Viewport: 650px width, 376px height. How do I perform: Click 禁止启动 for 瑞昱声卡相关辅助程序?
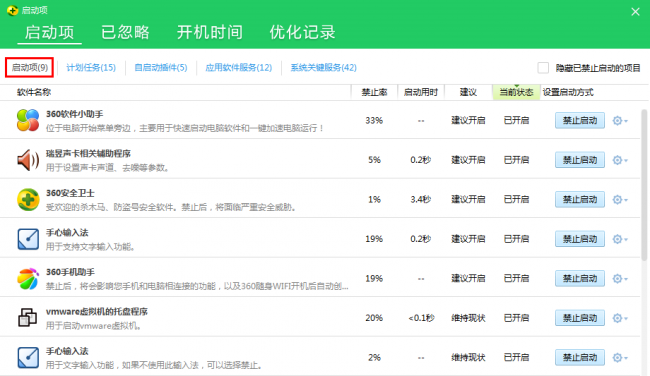coord(580,160)
